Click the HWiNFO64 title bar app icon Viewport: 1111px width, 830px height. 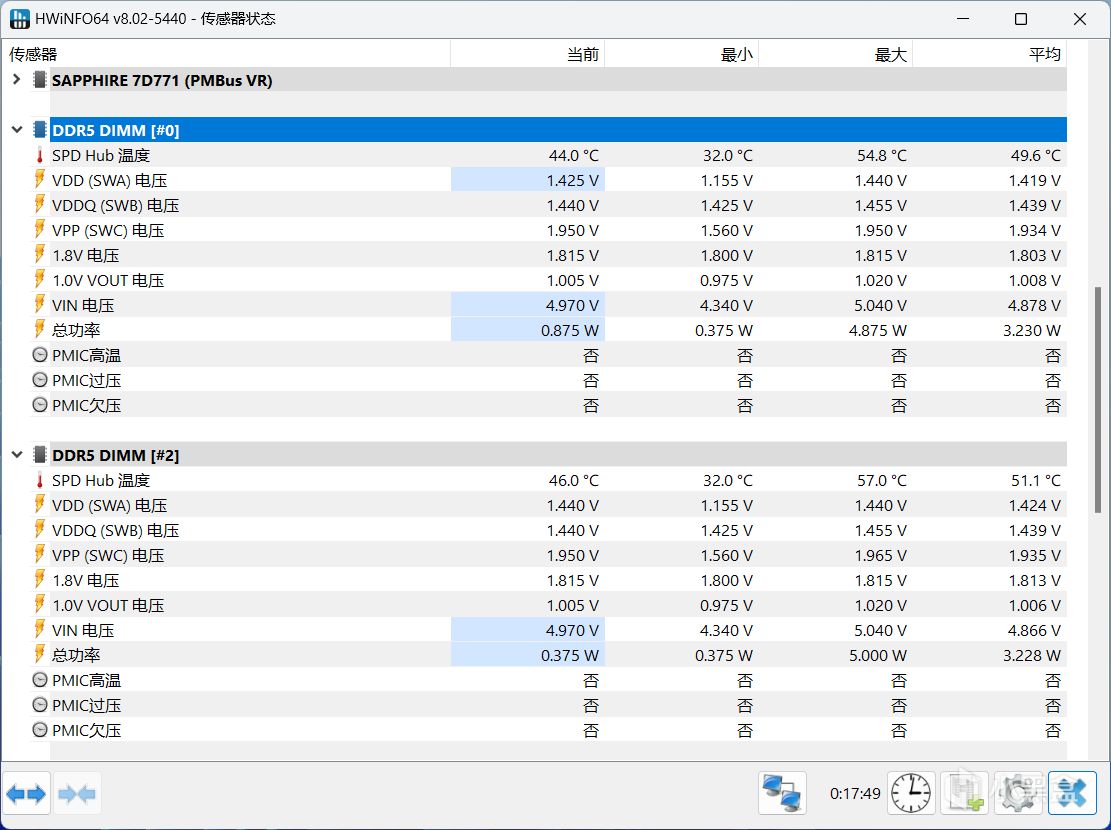(x=19, y=18)
